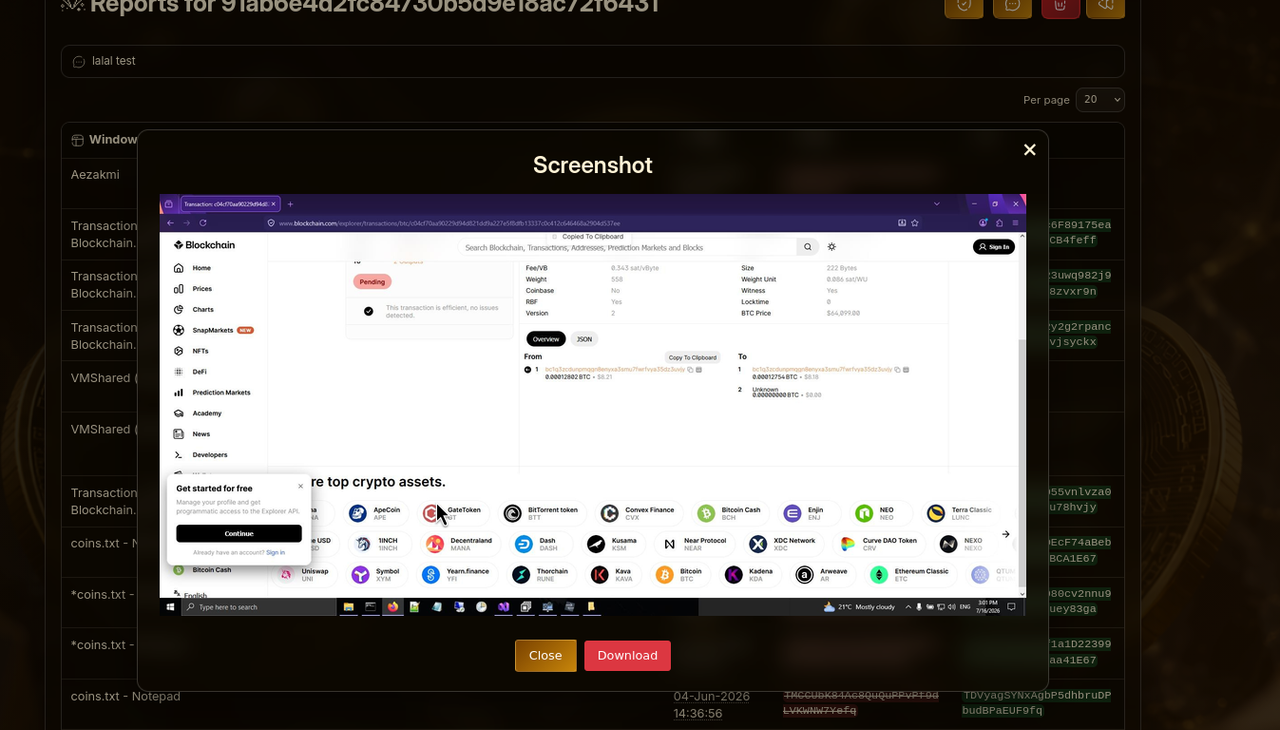Click the Ethereum Classic asset icon
1280x730 pixels.
tap(879, 575)
